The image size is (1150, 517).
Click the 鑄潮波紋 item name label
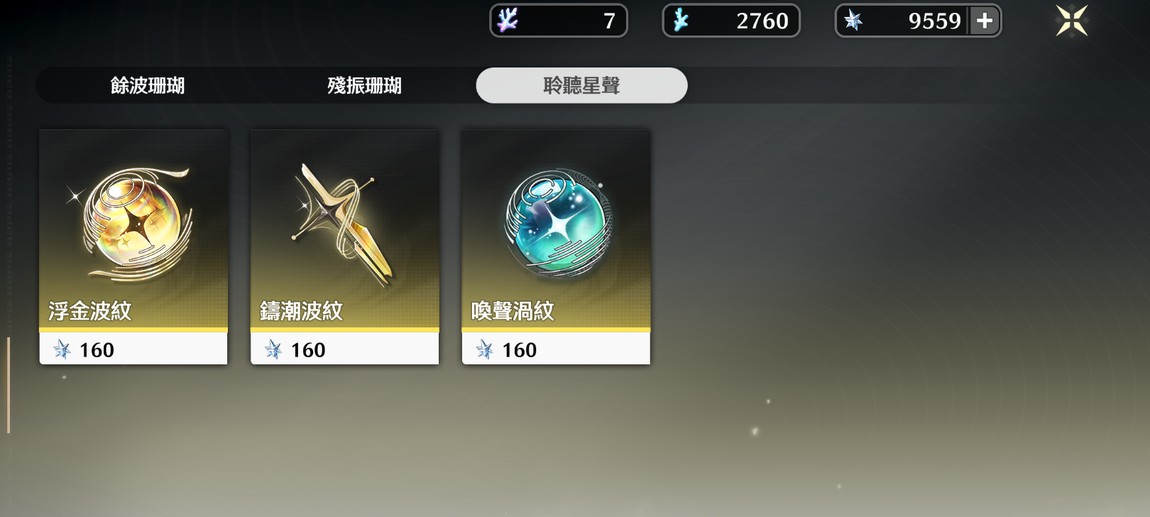301,311
